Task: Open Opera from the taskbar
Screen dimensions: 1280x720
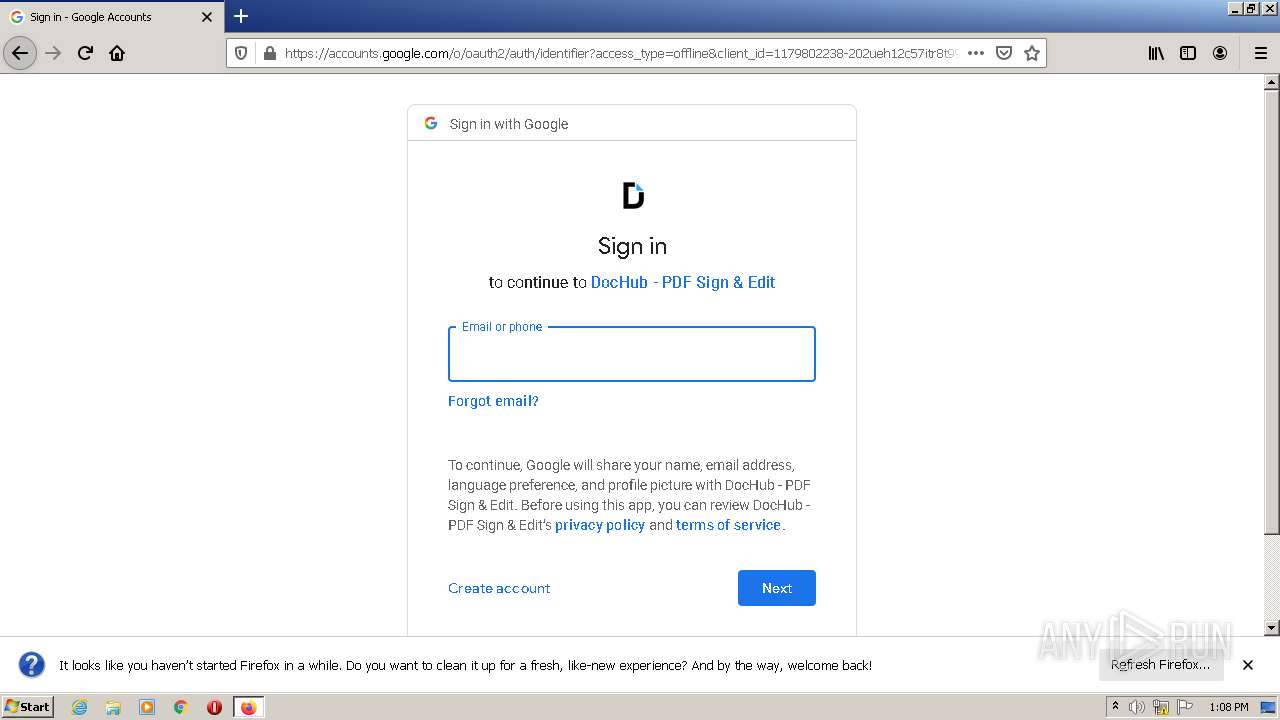Action: click(214, 707)
